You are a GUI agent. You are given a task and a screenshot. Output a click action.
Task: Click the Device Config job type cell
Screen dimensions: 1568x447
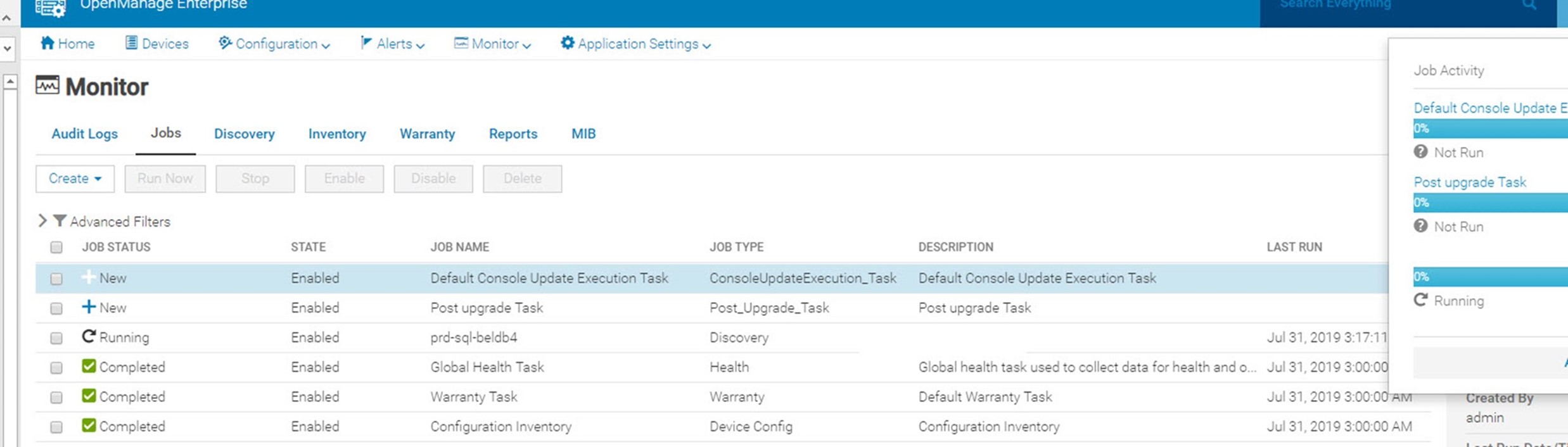(x=751, y=427)
